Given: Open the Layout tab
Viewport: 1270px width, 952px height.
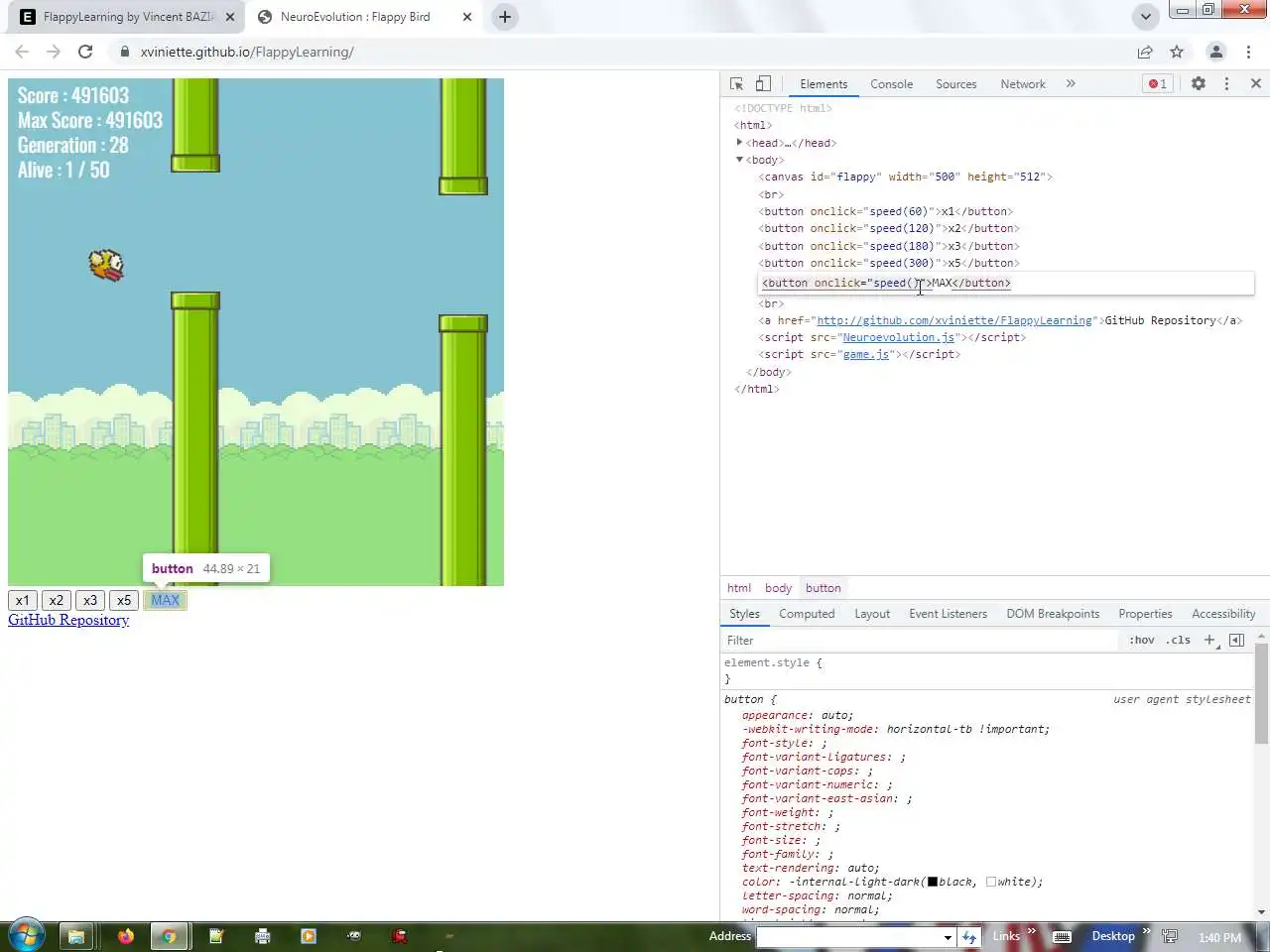Looking at the screenshot, I should pos(872,614).
